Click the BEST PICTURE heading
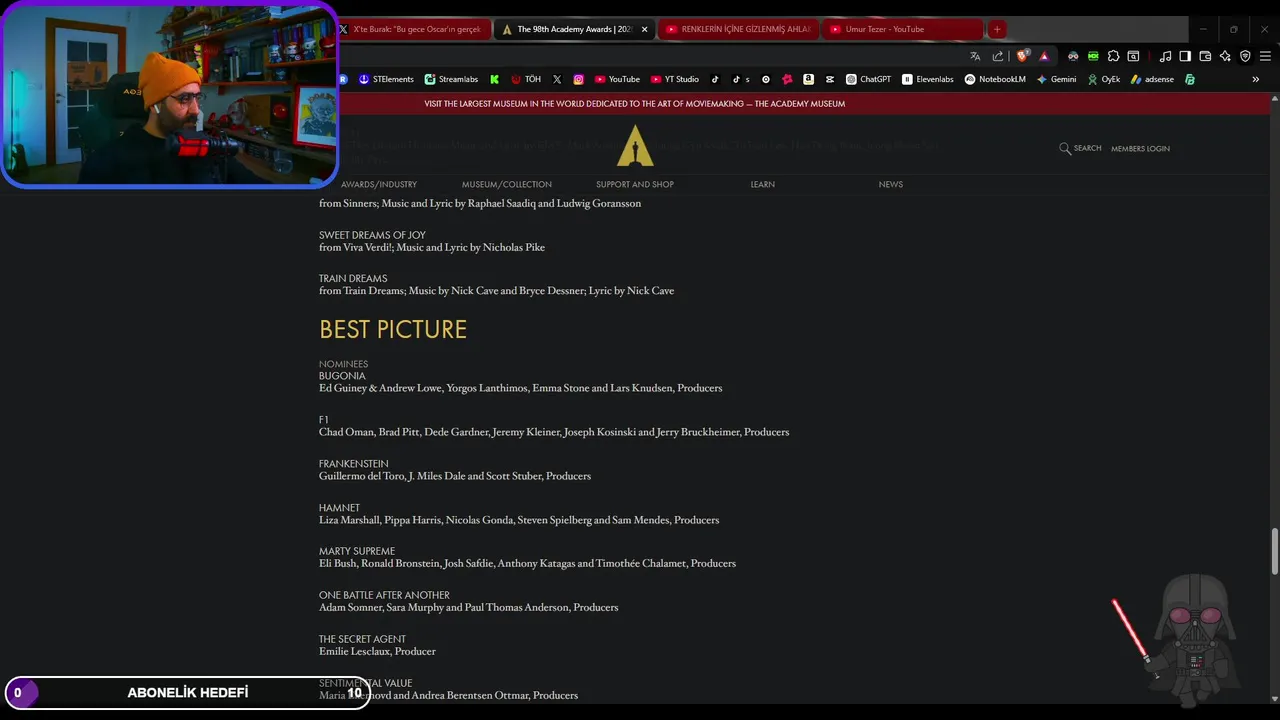The height and width of the screenshot is (720, 1280). coord(393,329)
